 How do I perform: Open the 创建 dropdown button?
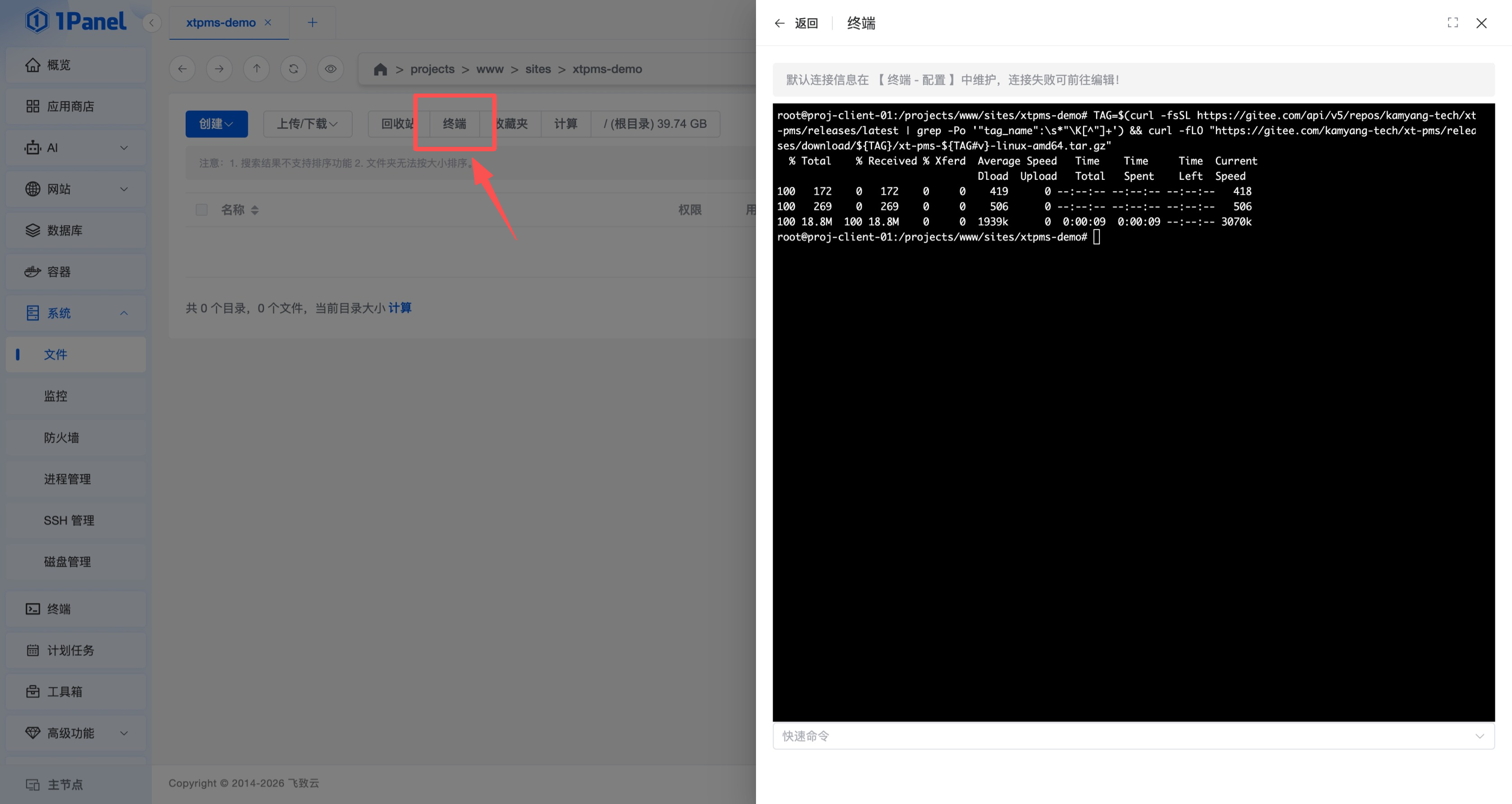[217, 124]
